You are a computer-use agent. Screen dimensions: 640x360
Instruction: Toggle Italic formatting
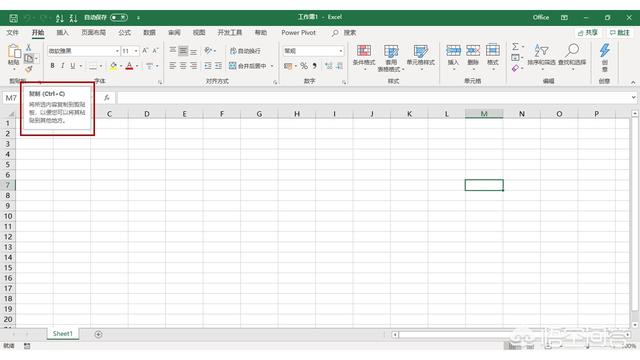[x=62, y=66]
